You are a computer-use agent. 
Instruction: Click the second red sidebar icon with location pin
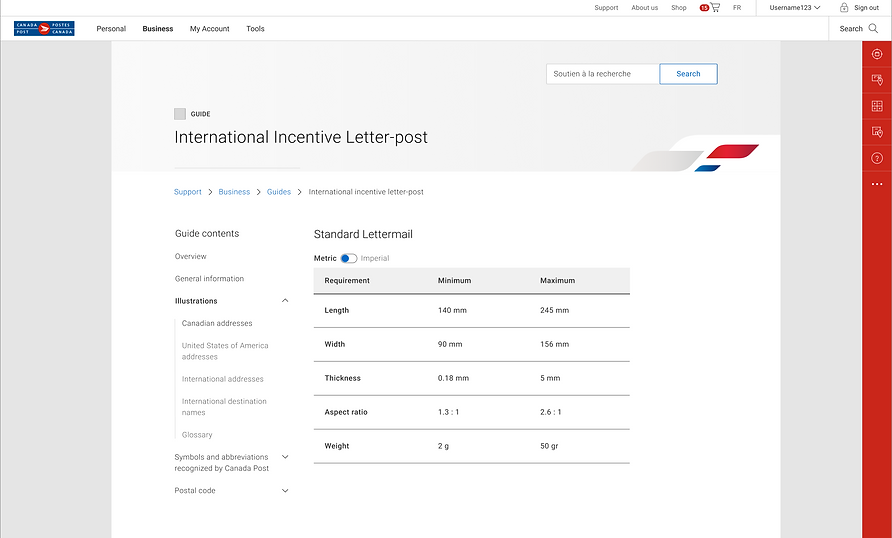click(877, 80)
